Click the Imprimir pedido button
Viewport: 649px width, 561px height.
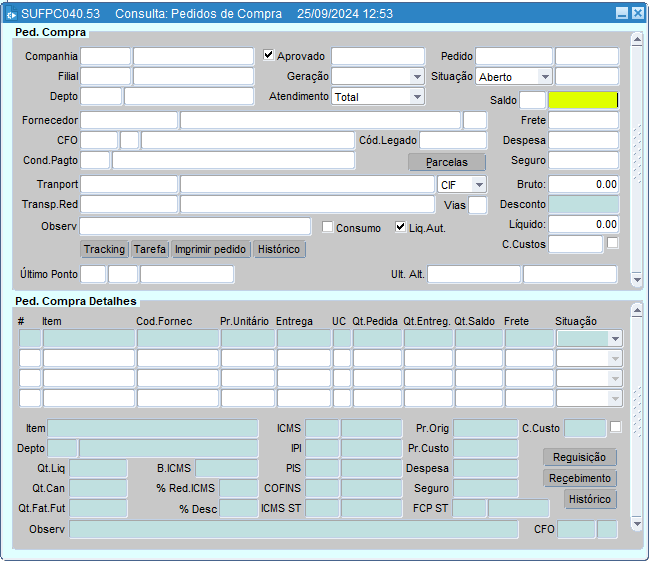coord(210,249)
